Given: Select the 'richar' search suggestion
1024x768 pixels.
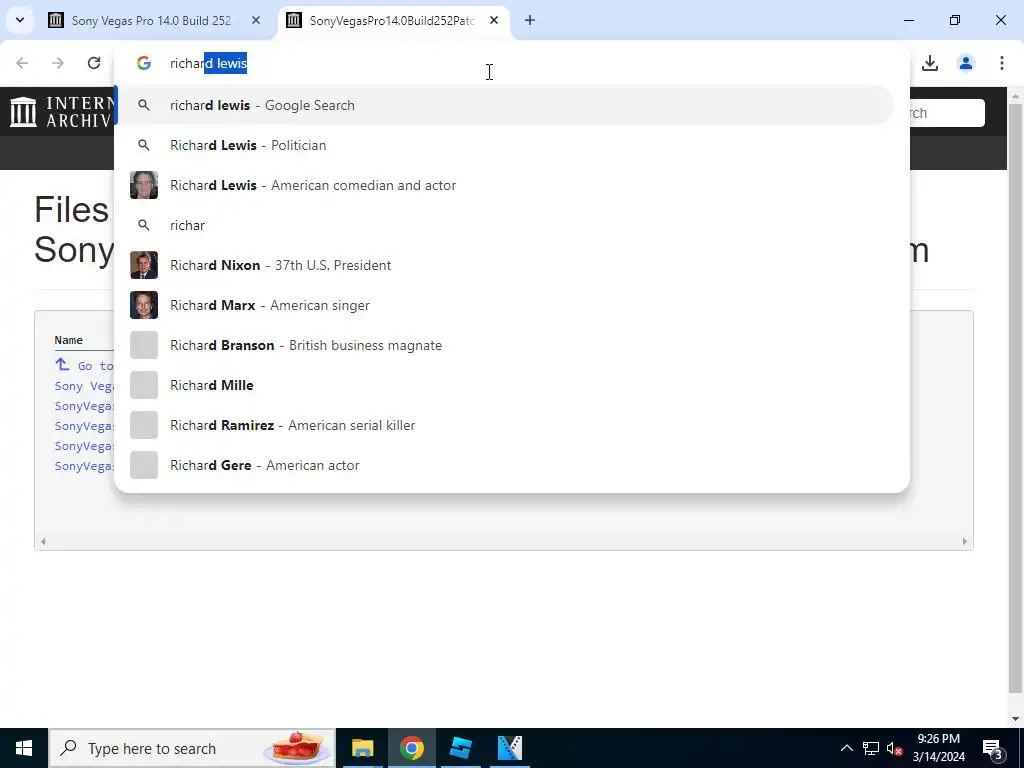Looking at the screenshot, I should tap(504, 225).
